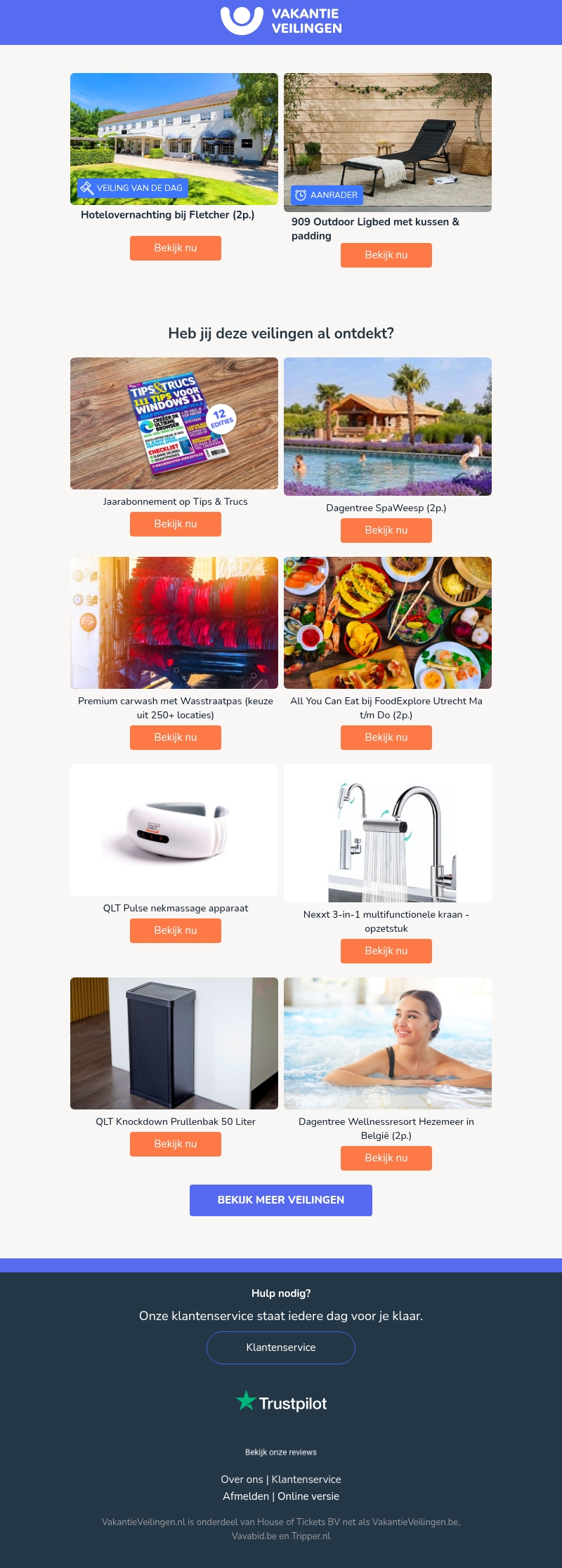Open the Nexxt multifunctionele kraan image
Image resolution: width=562 pixels, height=1568 pixels.
388,833
